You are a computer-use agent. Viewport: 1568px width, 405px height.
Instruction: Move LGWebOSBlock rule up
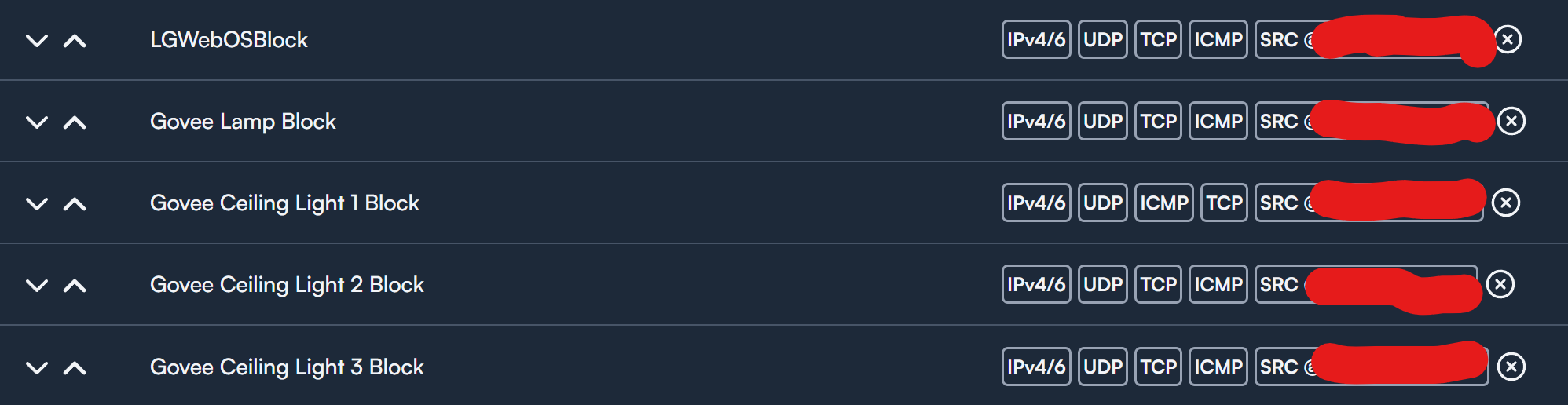[75, 41]
